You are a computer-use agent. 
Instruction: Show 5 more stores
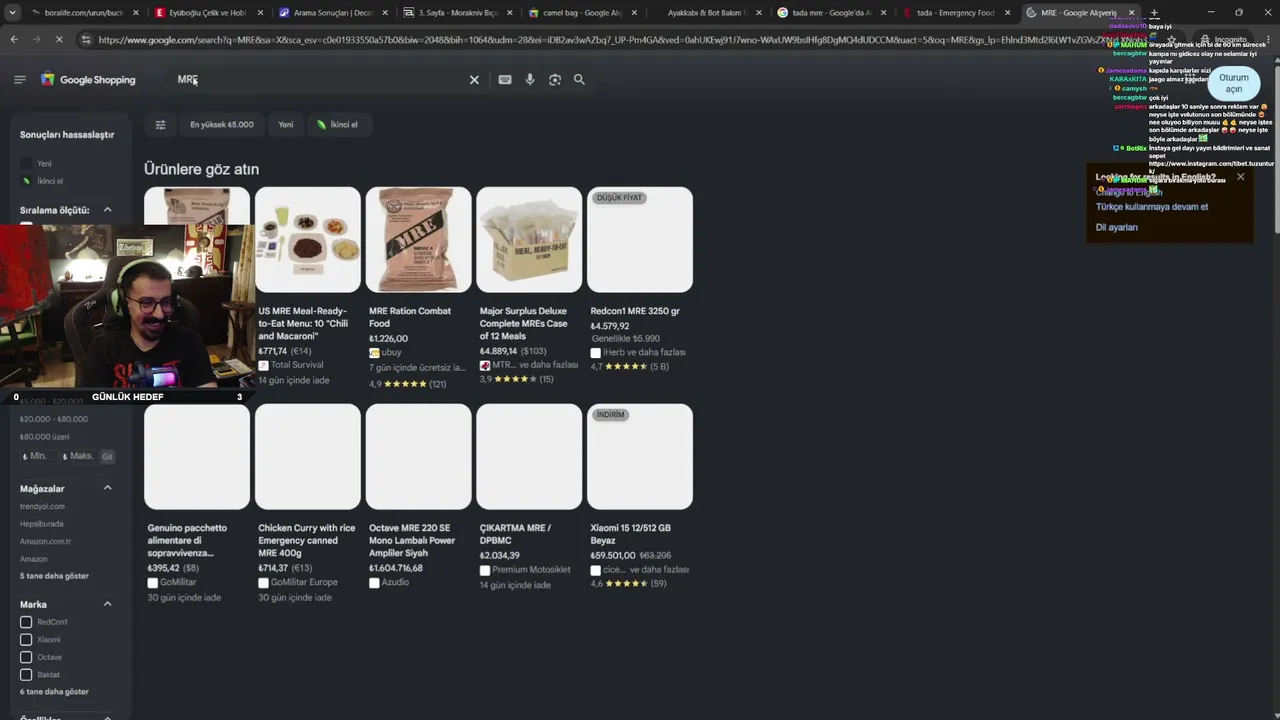54,576
